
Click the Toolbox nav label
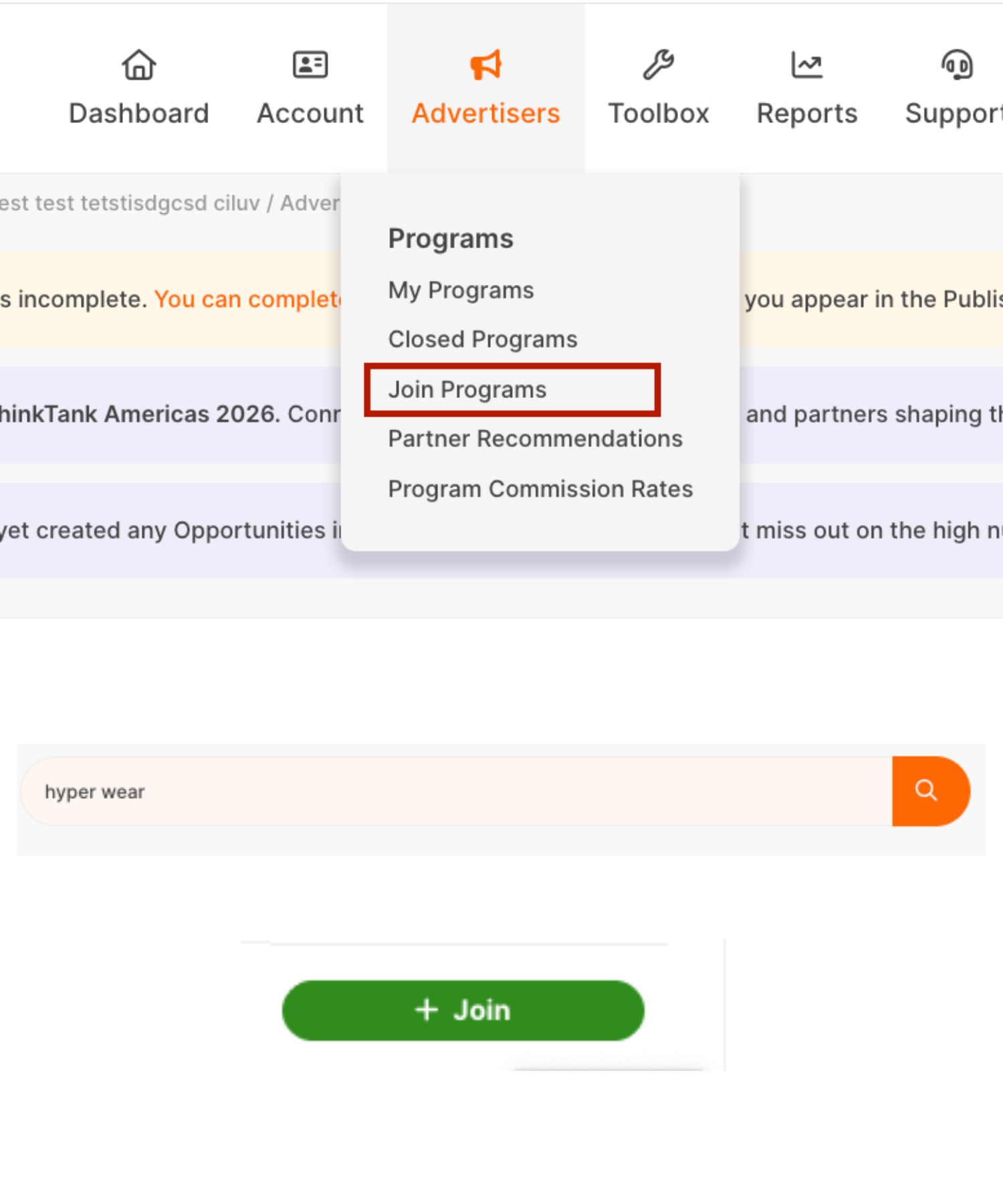[658, 113]
